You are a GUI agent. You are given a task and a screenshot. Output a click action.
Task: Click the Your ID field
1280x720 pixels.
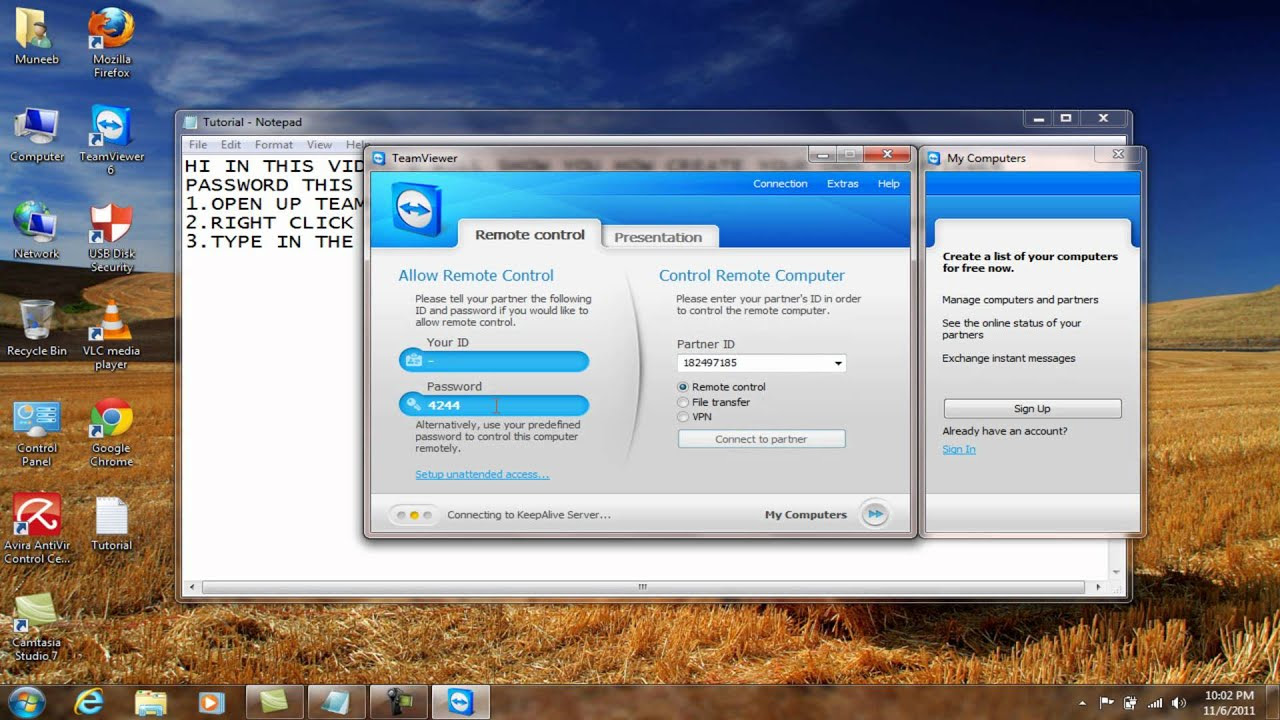pos(494,361)
